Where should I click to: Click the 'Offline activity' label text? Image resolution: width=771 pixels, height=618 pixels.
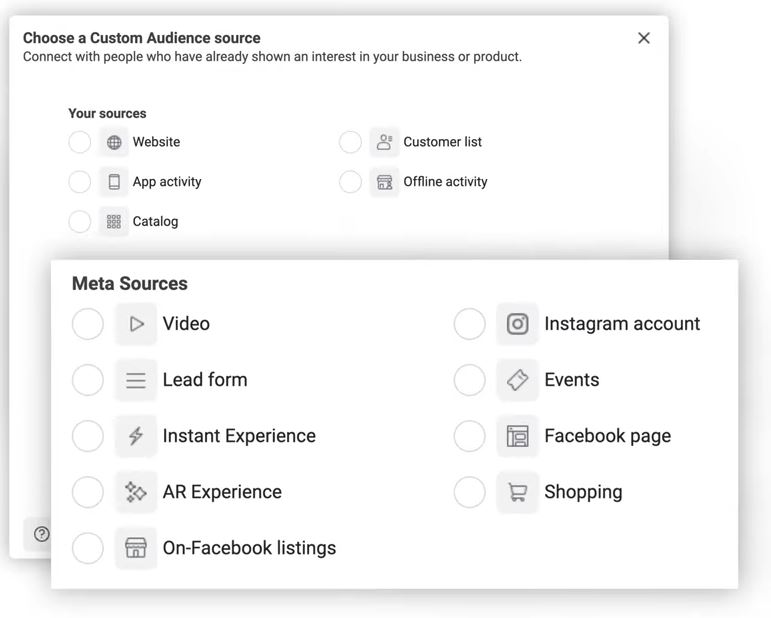pyautogui.click(x=445, y=182)
